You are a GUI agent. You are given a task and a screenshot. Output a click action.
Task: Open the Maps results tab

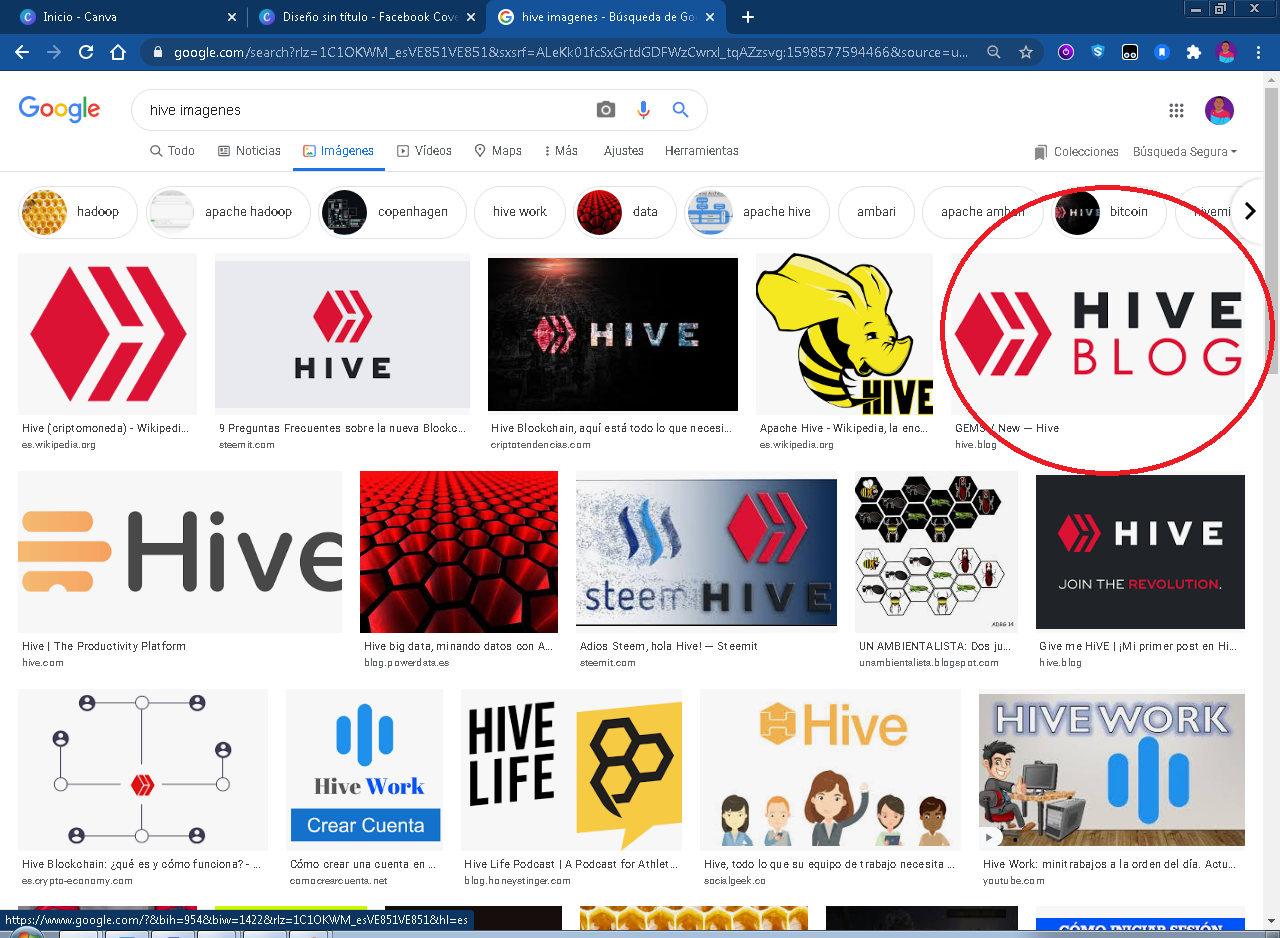point(498,151)
